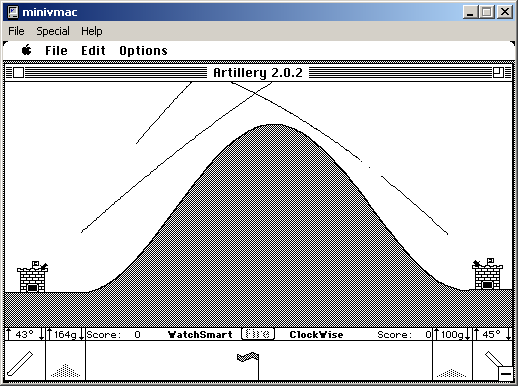
Task: Decrease right powder charge with down arrow beside 100g
Action: [468, 334]
